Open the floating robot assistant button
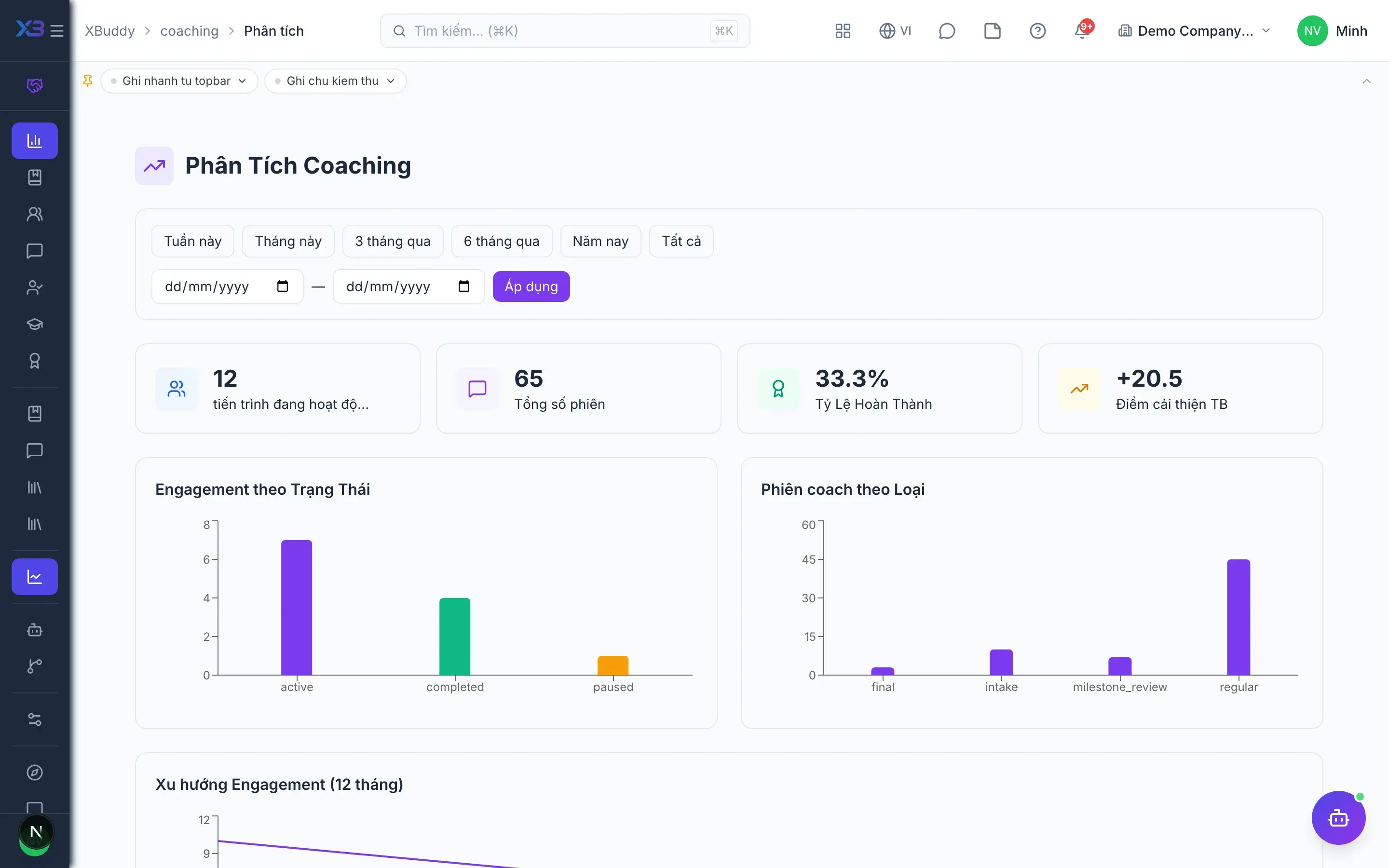 pos(1338,817)
